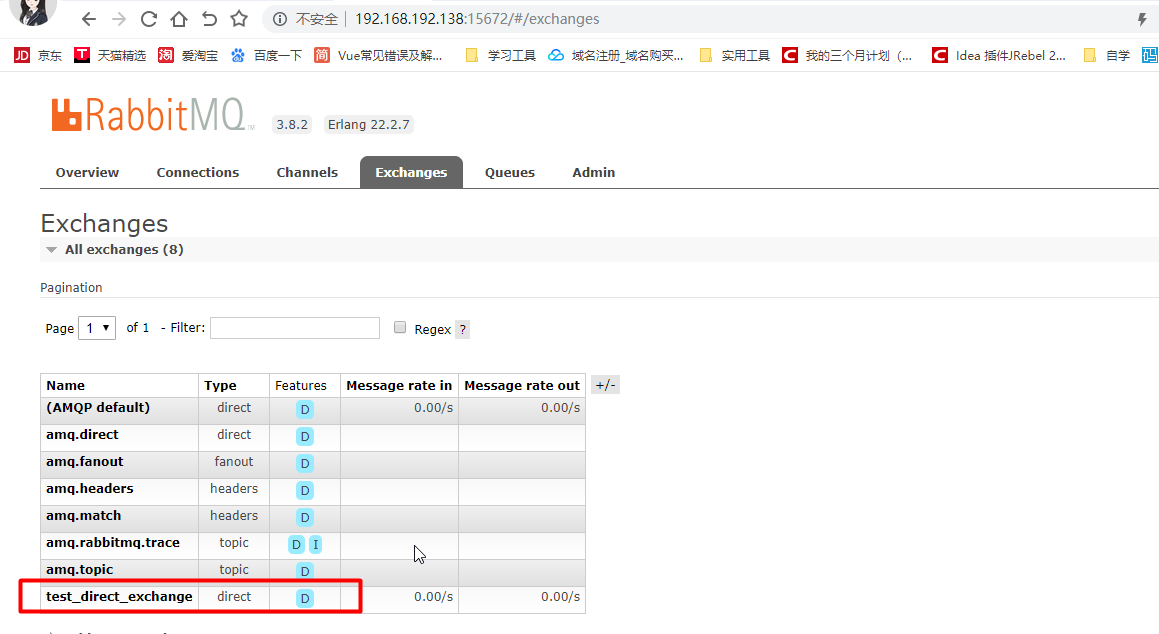1159x634 pixels.
Task: Open the amq.rabbitmq.trace exchange
Action: (112, 543)
